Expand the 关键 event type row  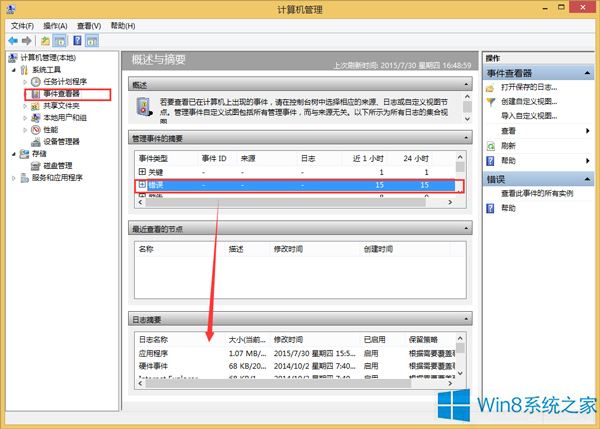142,171
